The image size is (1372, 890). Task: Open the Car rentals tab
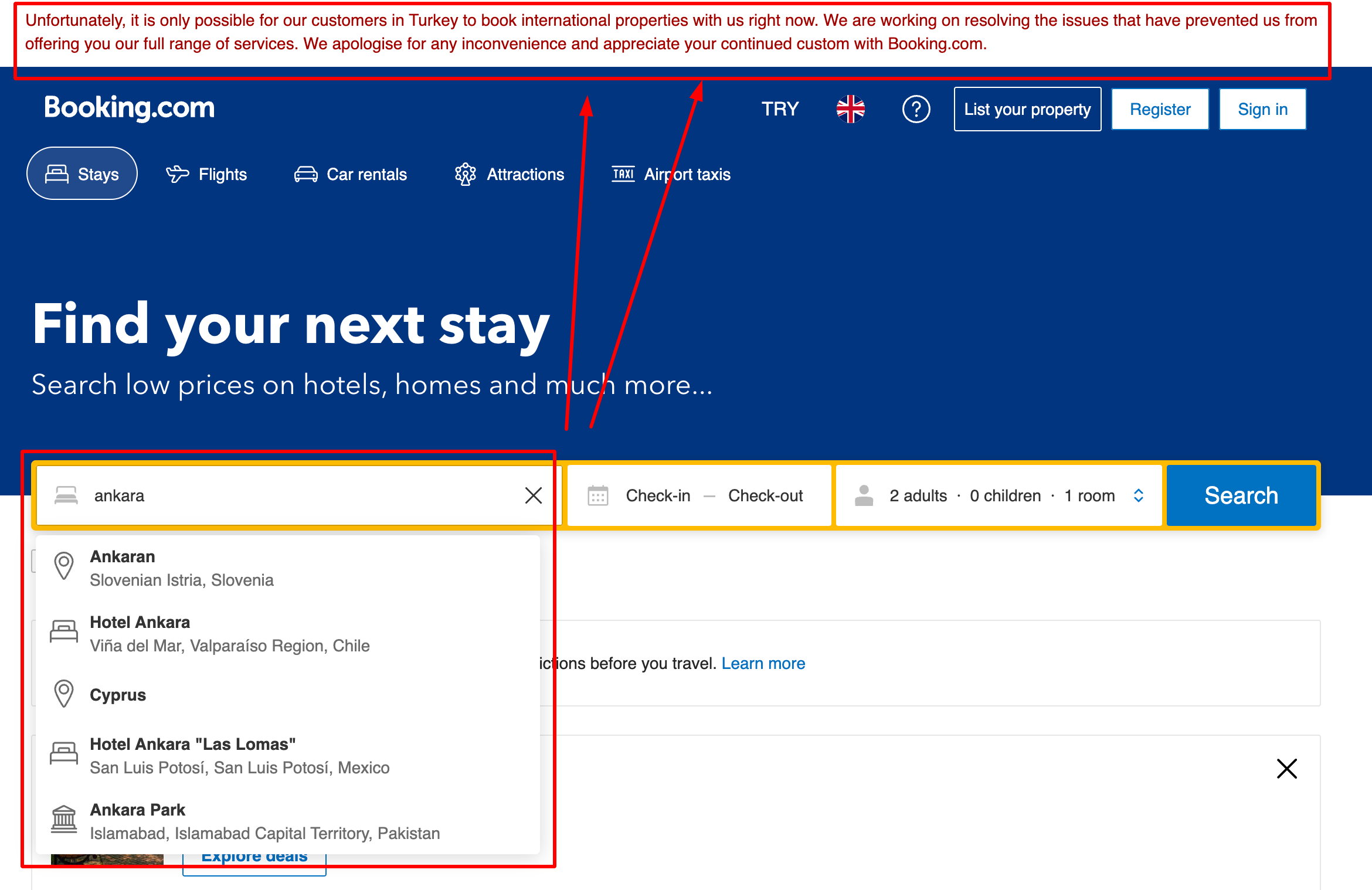tap(351, 174)
